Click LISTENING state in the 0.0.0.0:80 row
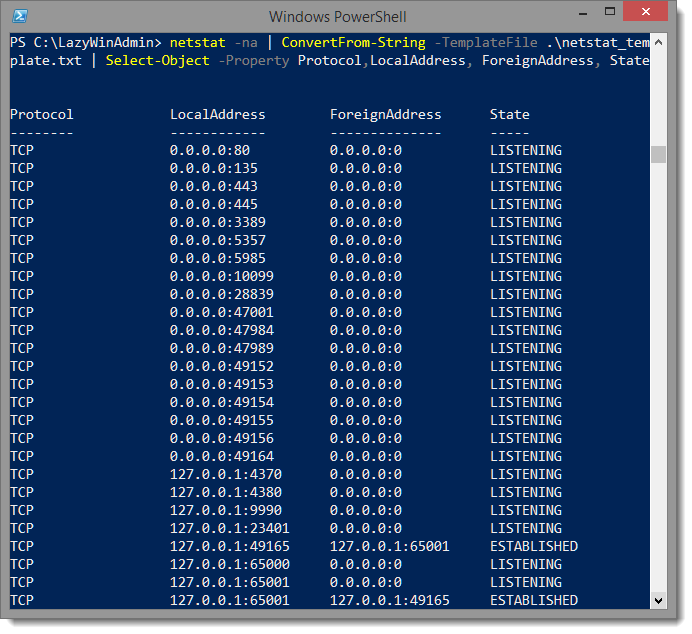The width and height of the screenshot is (692, 634). pos(526,150)
